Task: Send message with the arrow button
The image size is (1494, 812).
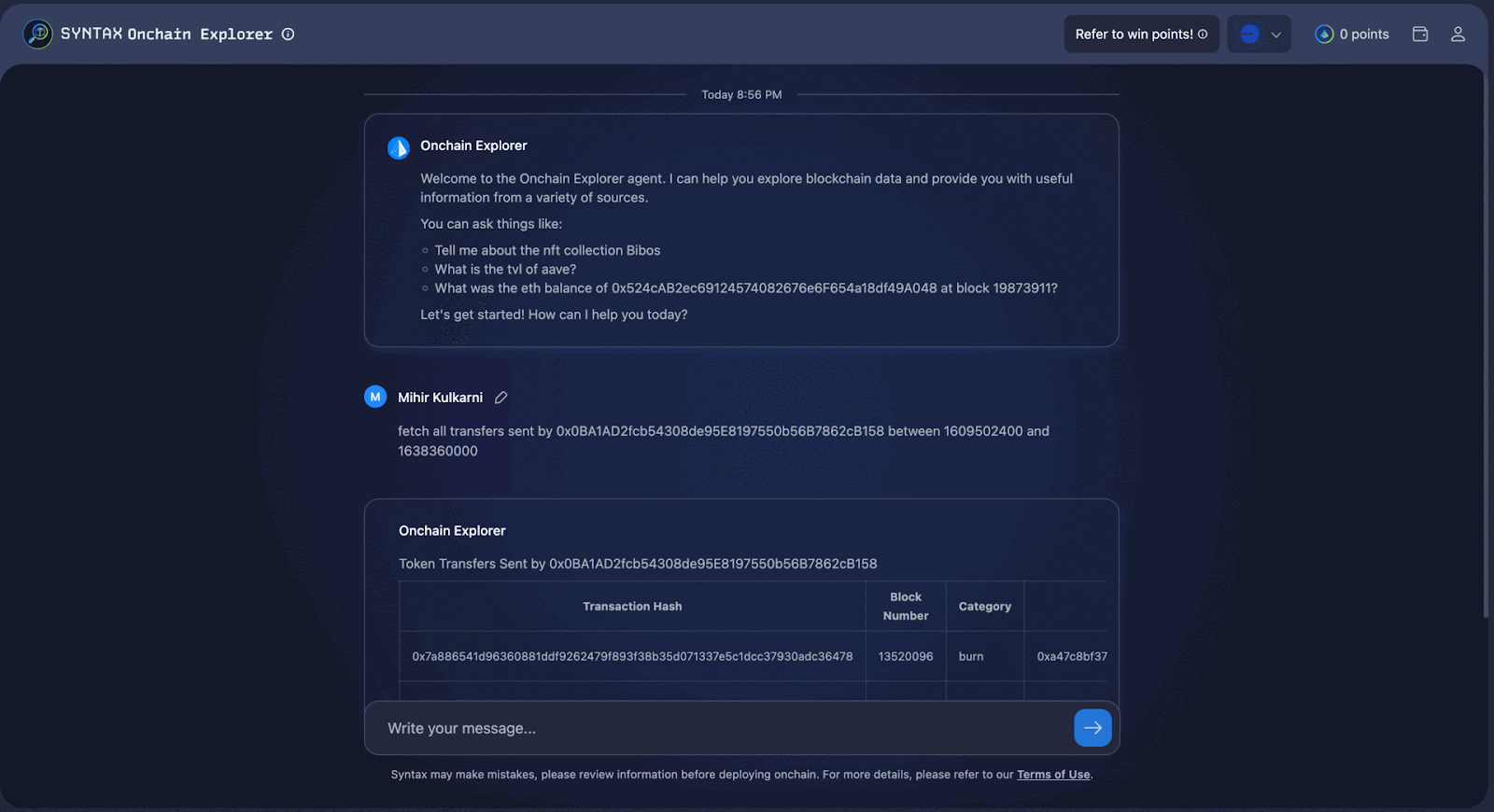Action: pos(1092,728)
